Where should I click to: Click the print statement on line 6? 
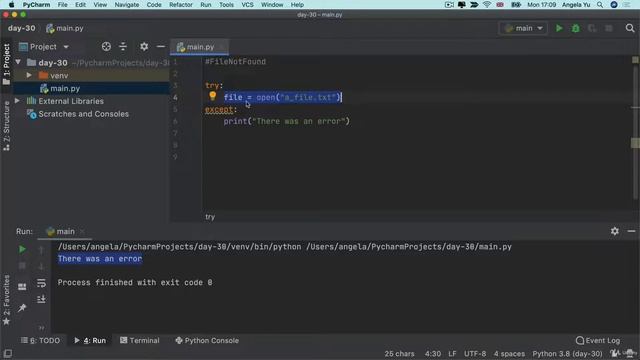click(287, 121)
